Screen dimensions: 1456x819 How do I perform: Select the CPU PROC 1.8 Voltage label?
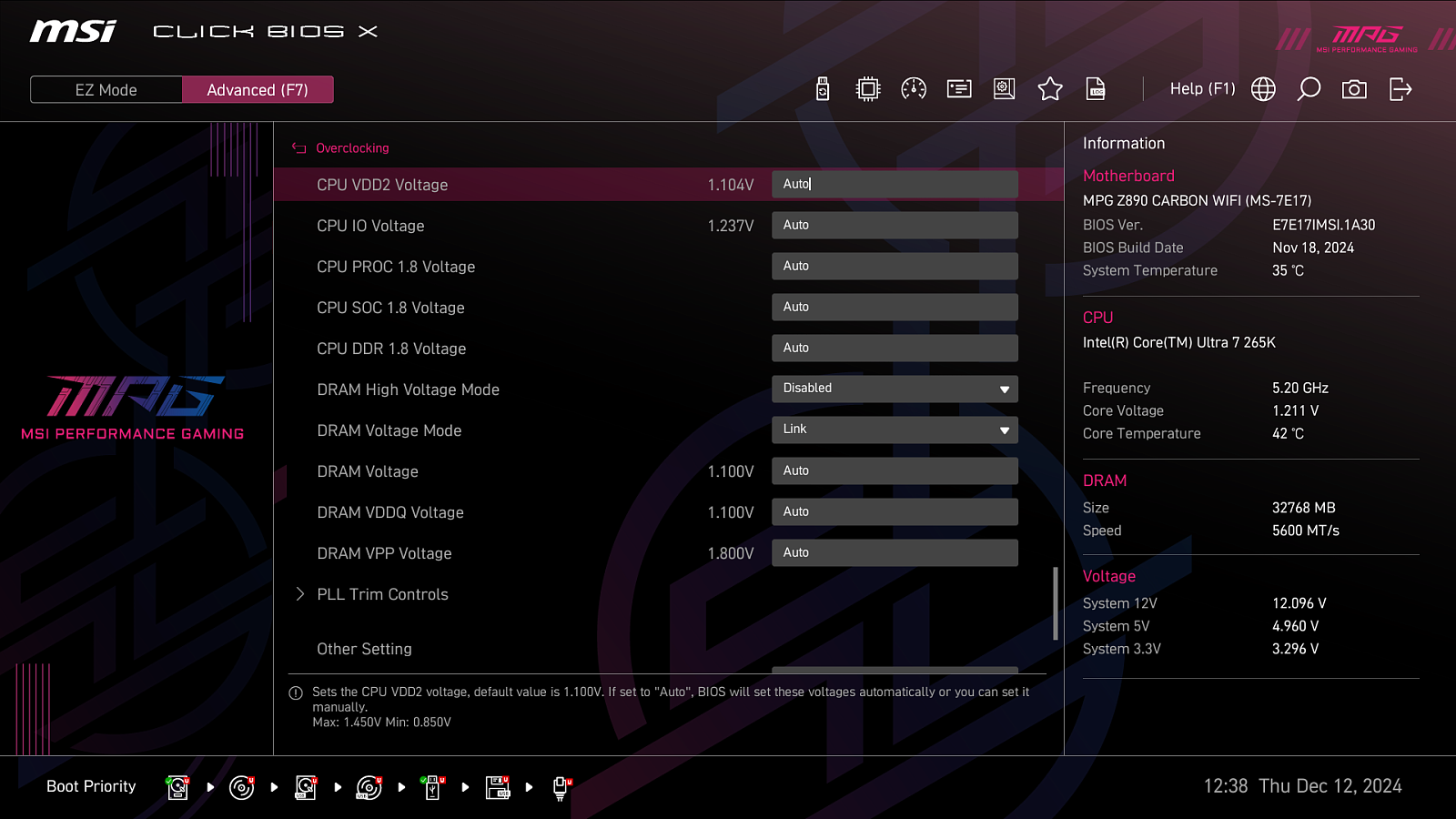[396, 267]
